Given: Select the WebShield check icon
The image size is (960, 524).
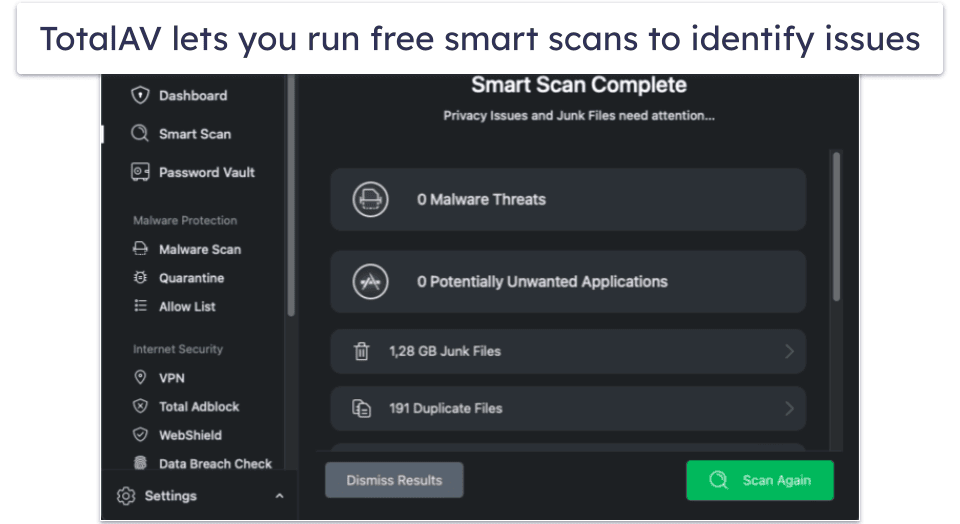Looking at the screenshot, I should pos(140,435).
